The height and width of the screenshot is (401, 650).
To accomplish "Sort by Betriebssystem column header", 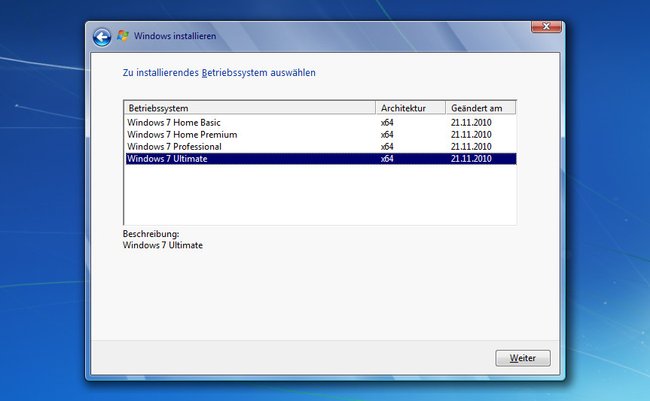I will (x=250, y=108).
